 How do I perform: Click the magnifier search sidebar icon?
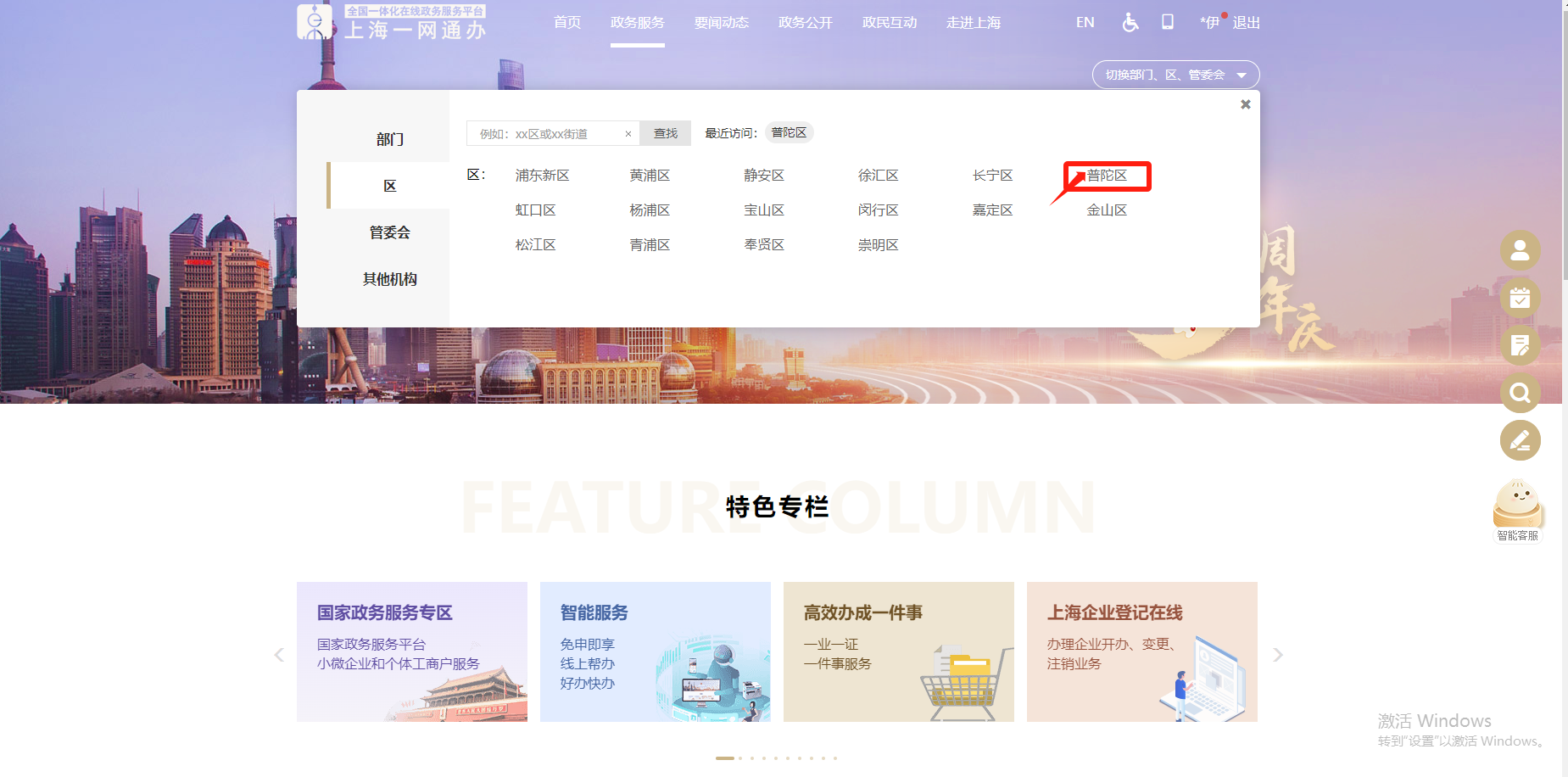click(x=1520, y=393)
